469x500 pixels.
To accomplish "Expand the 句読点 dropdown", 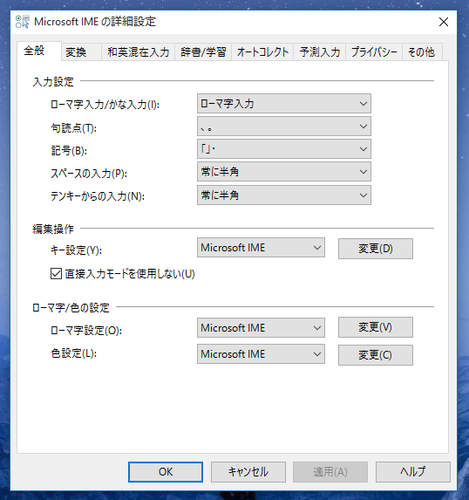I will pyautogui.click(x=284, y=126).
